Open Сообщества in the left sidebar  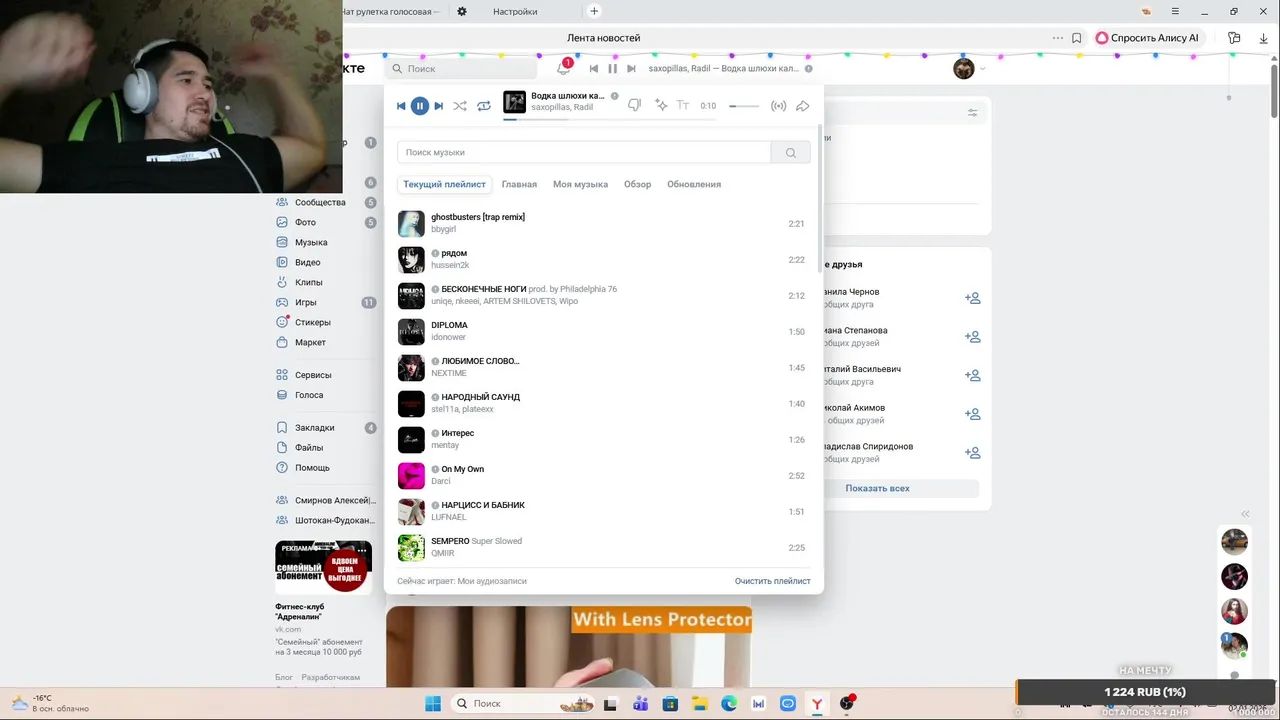point(320,202)
